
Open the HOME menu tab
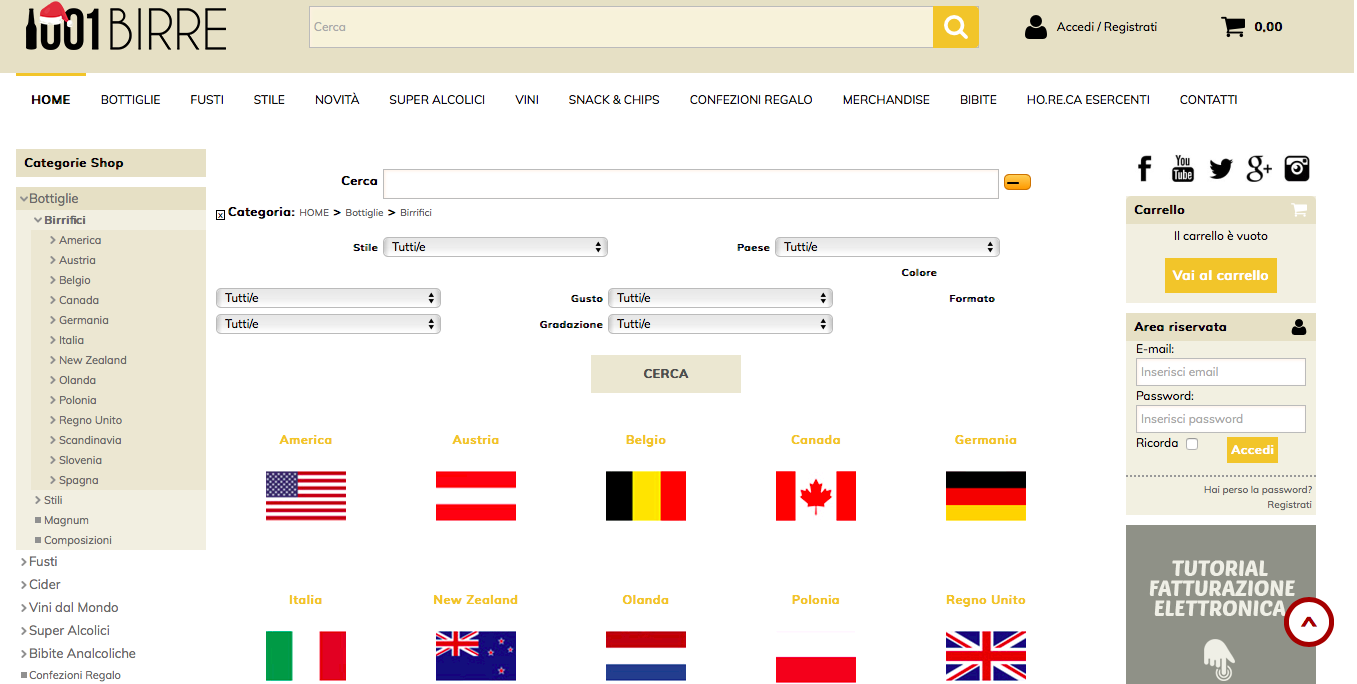click(x=51, y=100)
